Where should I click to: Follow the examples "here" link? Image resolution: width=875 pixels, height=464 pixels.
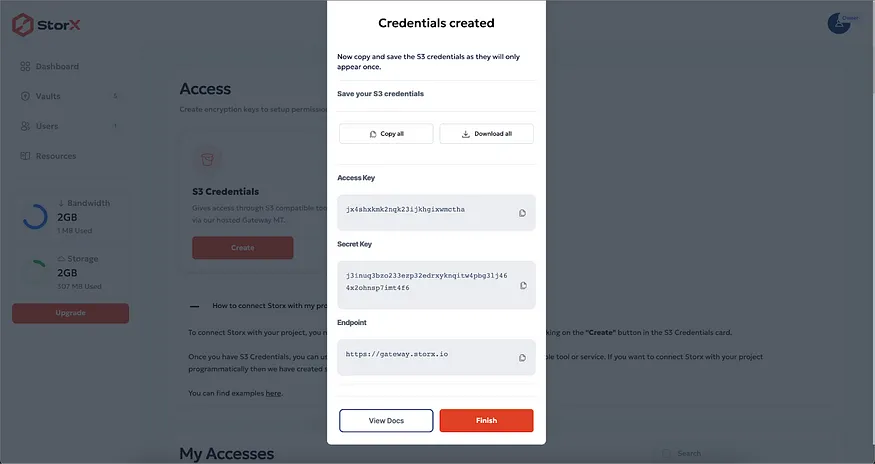click(273, 394)
